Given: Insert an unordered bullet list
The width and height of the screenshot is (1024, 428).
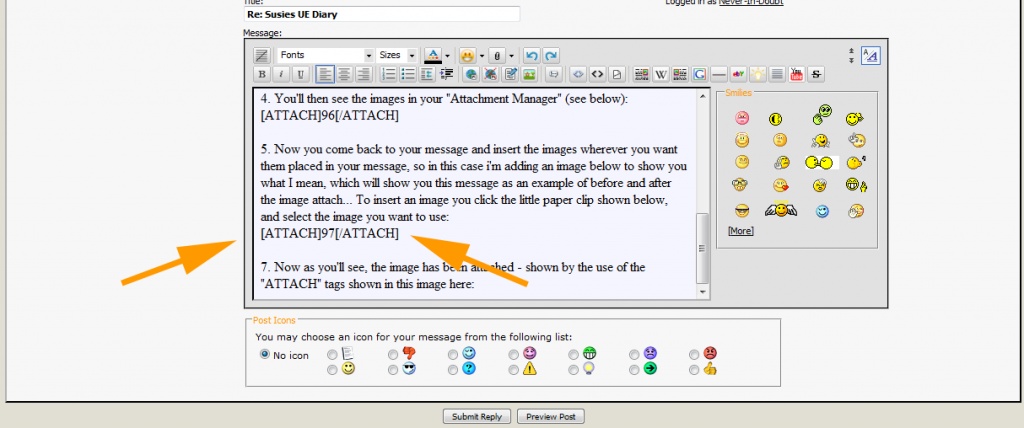Looking at the screenshot, I should [408, 74].
